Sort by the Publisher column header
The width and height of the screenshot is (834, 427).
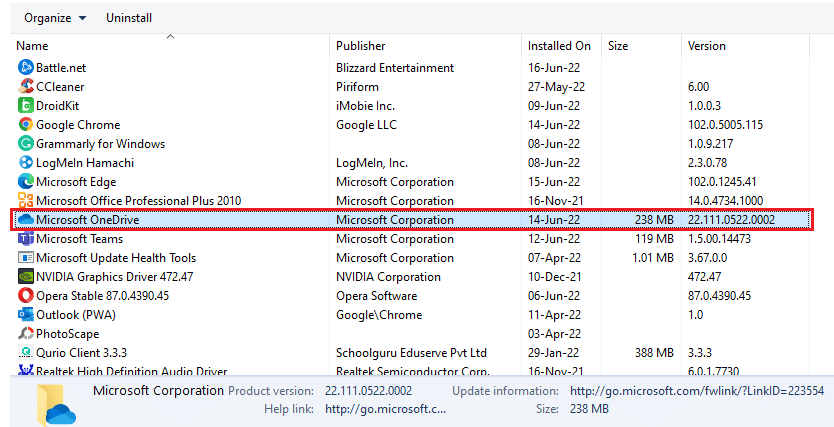point(361,46)
